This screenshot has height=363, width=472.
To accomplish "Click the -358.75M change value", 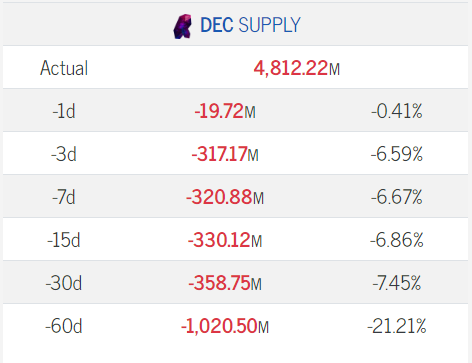I will [225, 283].
